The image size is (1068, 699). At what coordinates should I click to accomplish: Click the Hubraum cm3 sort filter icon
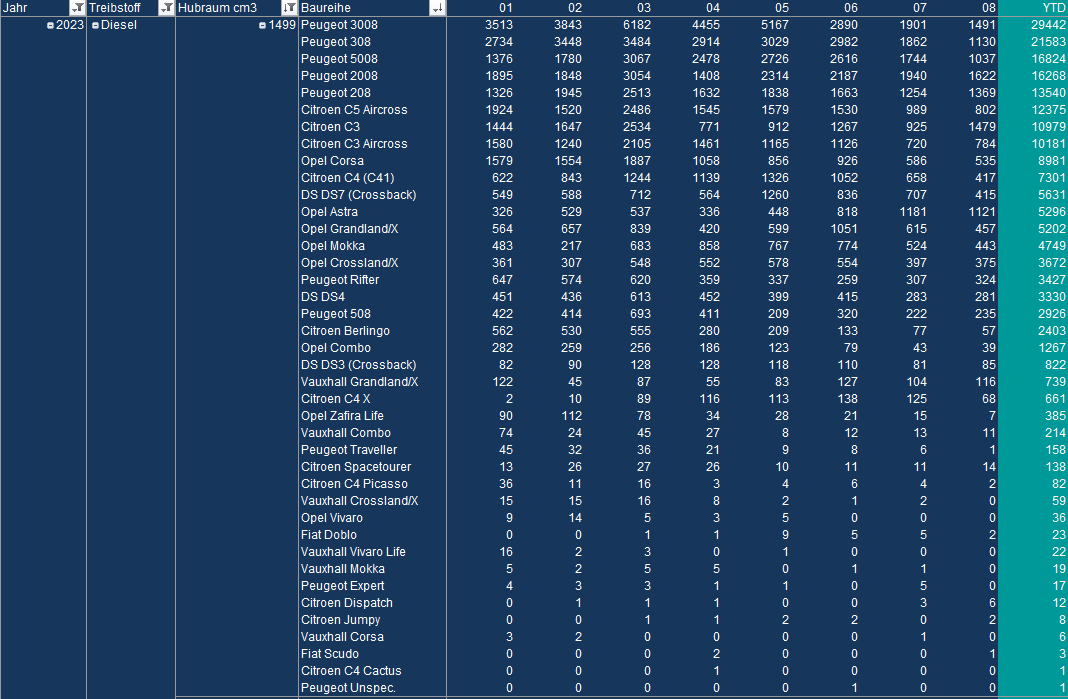(x=289, y=8)
